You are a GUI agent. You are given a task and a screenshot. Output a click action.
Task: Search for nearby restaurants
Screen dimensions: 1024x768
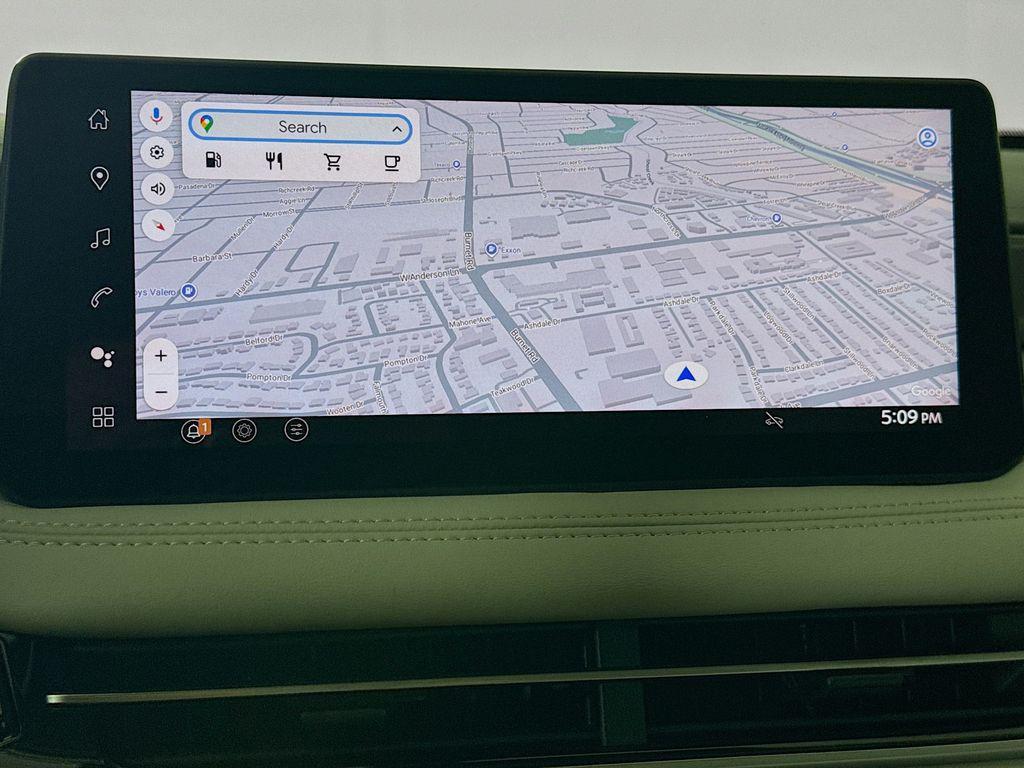[274, 161]
